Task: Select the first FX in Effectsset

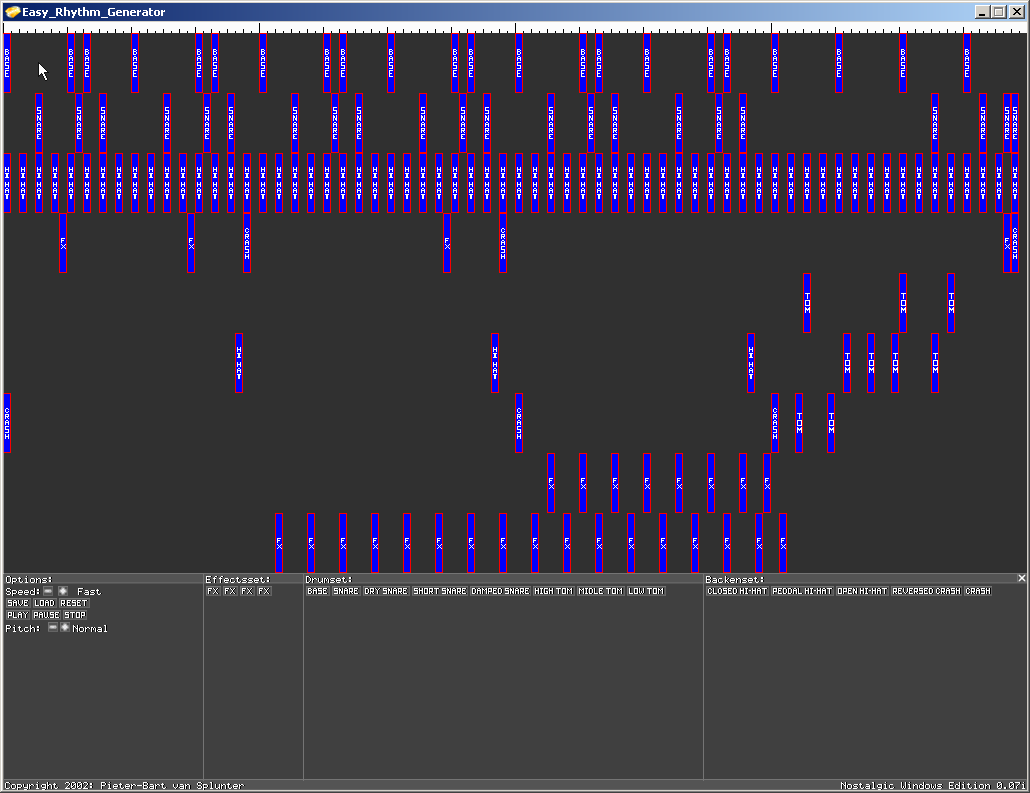Action: point(212,591)
